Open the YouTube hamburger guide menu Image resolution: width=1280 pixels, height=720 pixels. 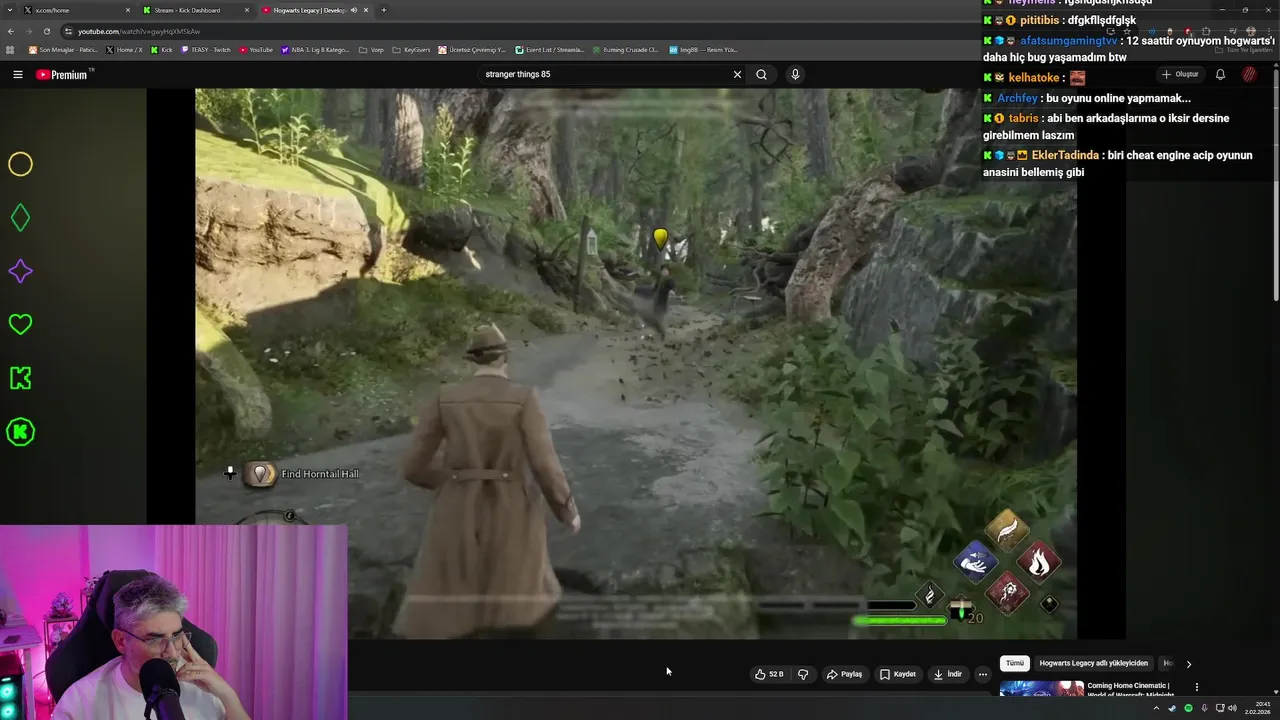(x=17, y=74)
